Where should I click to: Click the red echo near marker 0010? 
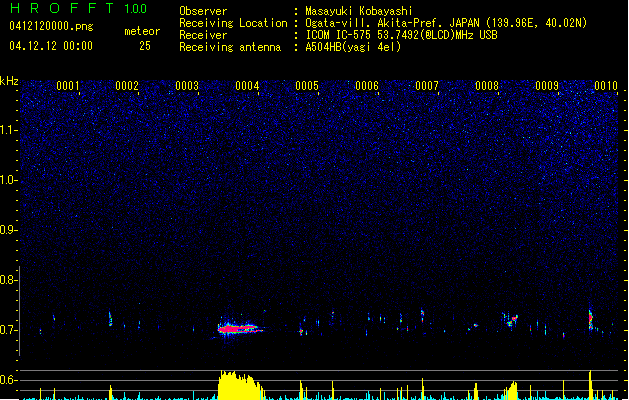point(590,319)
